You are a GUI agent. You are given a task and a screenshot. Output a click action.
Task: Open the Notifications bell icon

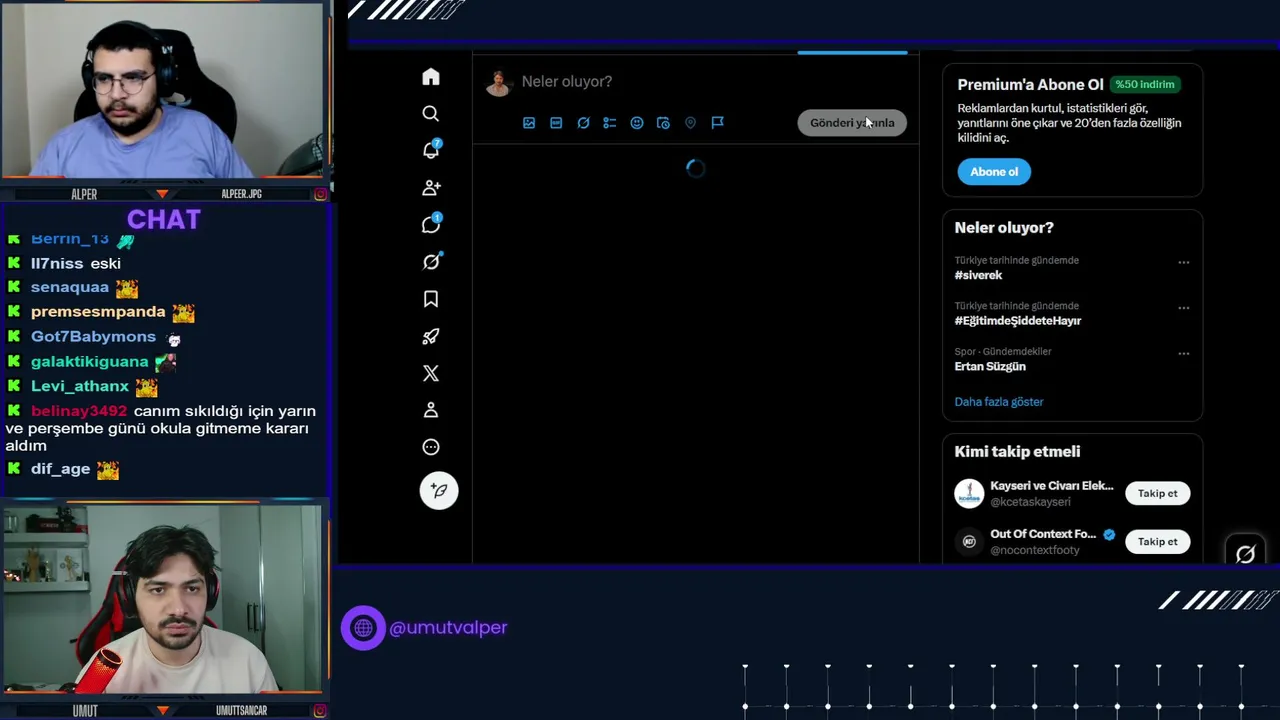point(431,150)
